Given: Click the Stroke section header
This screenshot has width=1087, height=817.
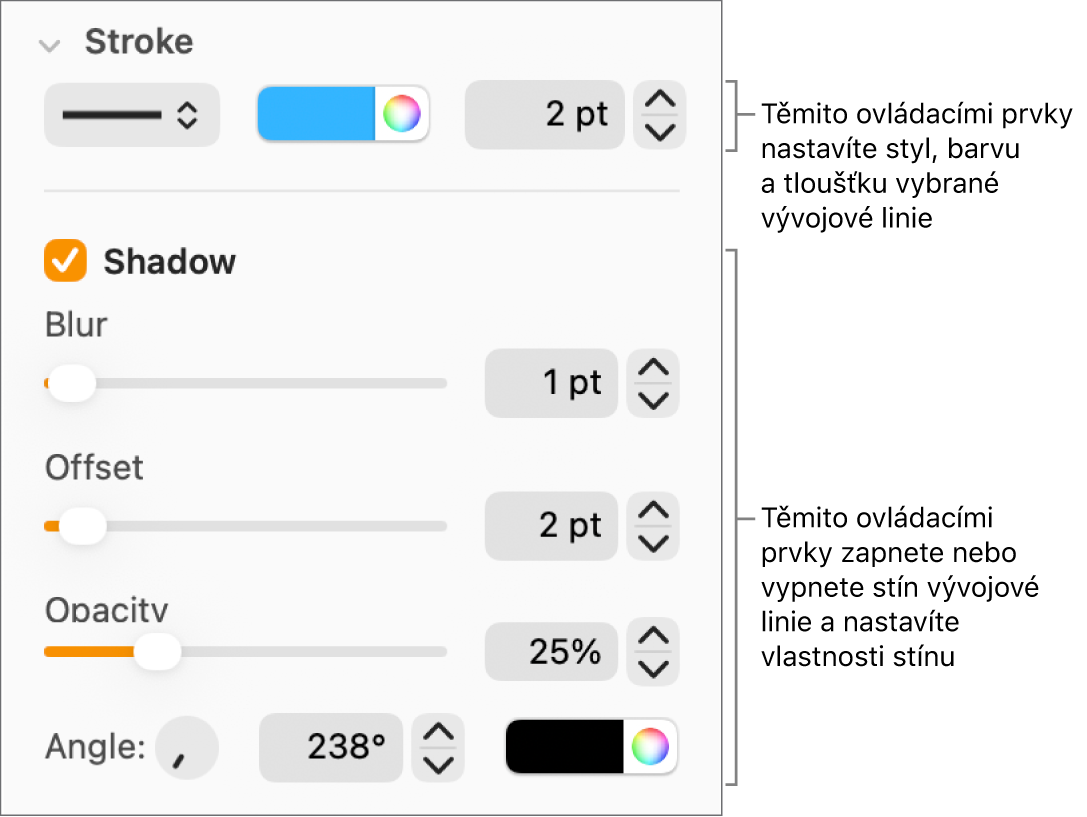Looking at the screenshot, I should 139,42.
